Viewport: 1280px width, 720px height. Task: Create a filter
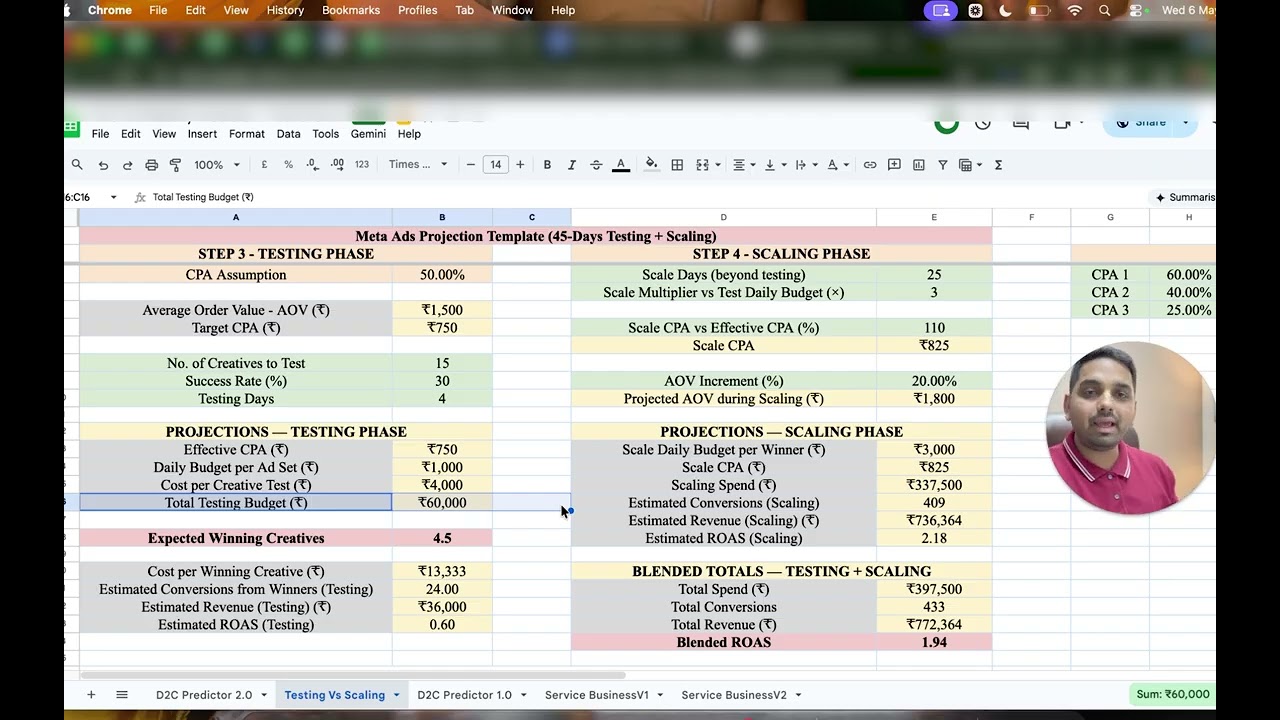click(x=943, y=165)
